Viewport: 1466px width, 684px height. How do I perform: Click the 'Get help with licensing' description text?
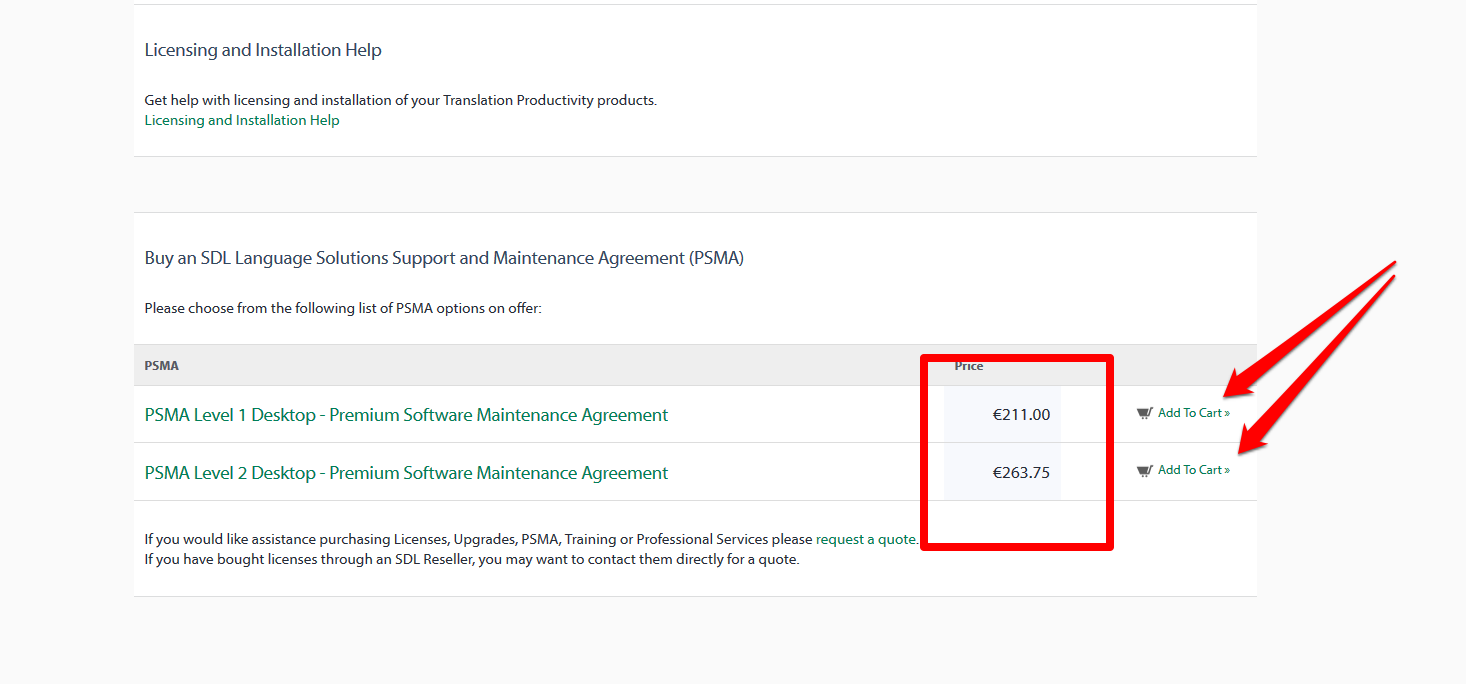[x=401, y=100]
